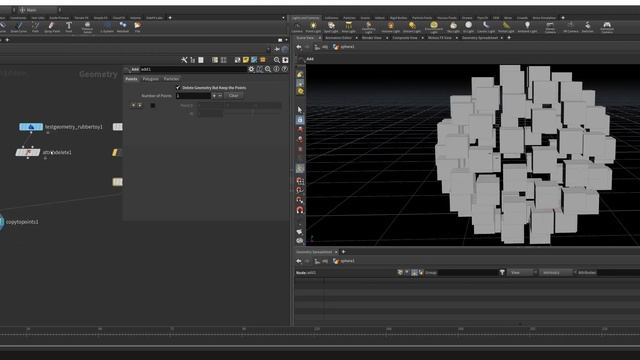Image resolution: width=640 pixels, height=360 pixels.
Task: Open the Animation Editor pane tab
Action: [338, 38]
